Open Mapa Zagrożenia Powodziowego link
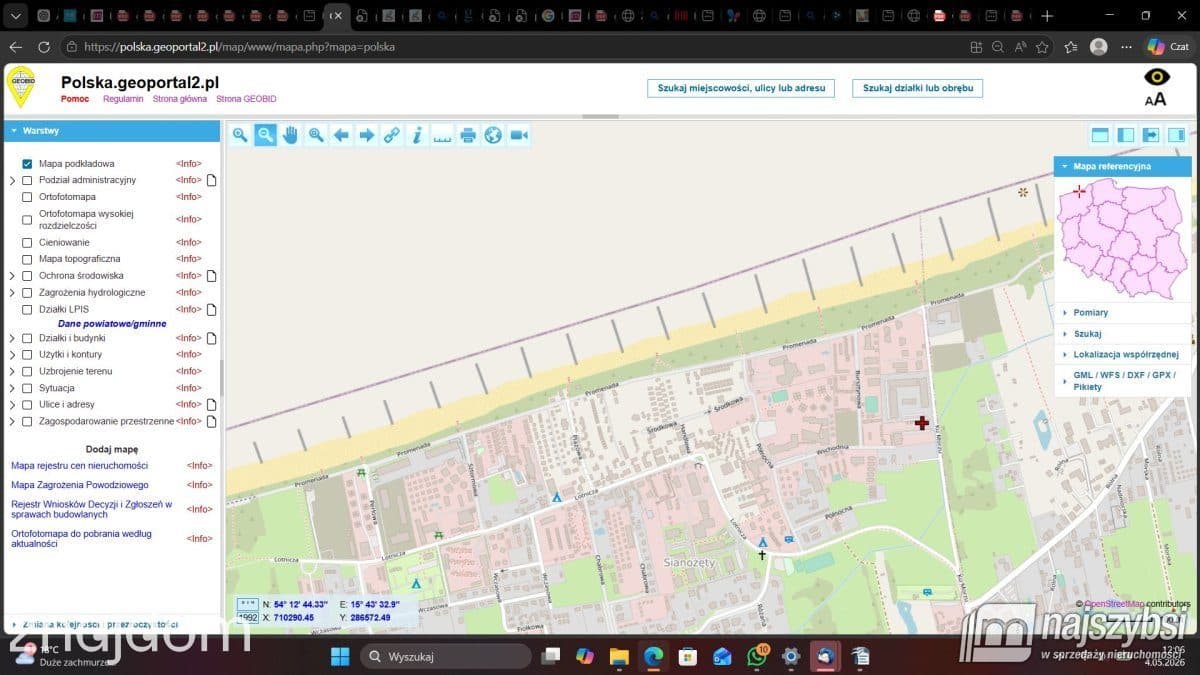1200x675 pixels. (80, 485)
